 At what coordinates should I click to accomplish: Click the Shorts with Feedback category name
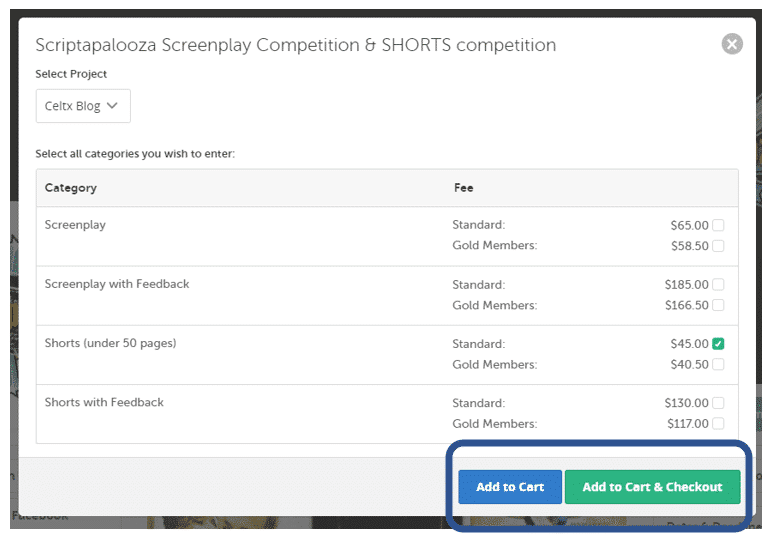coord(104,402)
